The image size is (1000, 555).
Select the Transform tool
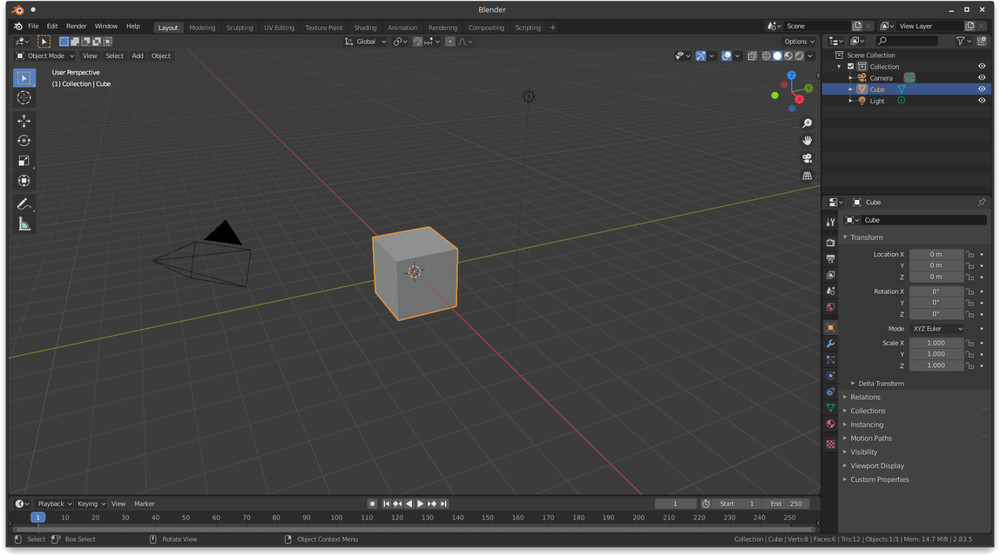tap(24, 181)
